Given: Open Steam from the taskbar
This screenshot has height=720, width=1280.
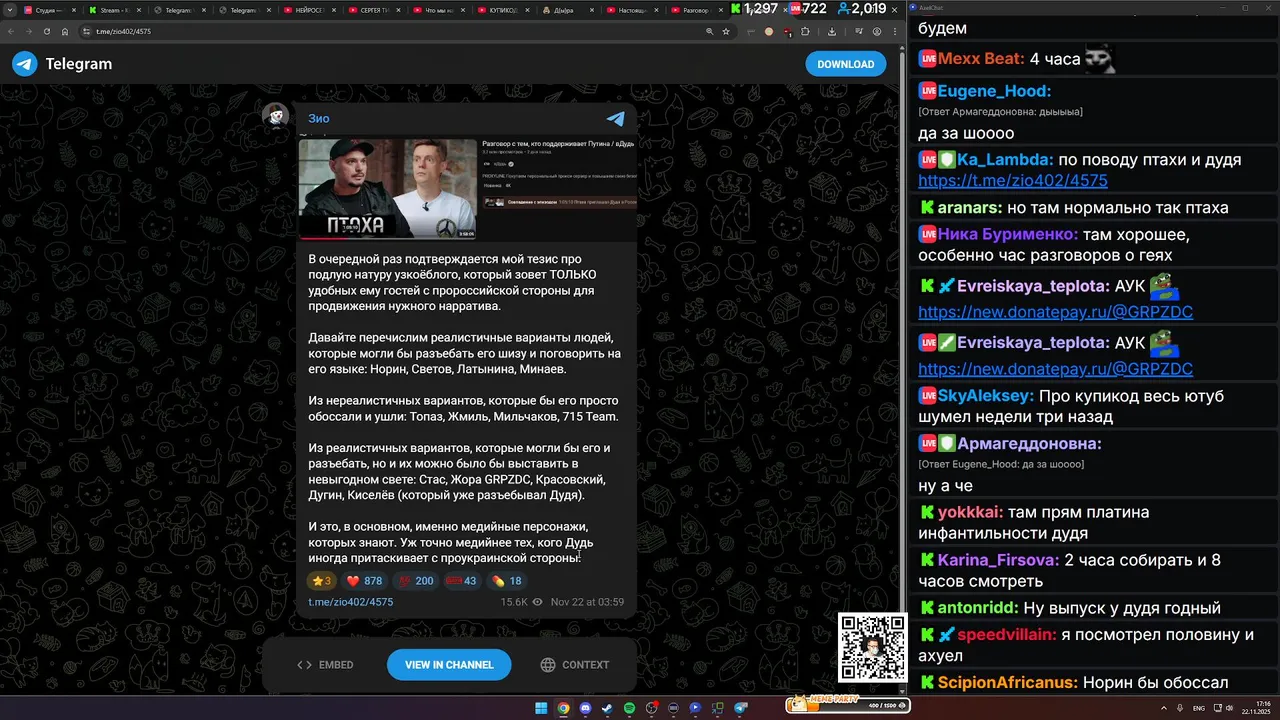Looking at the screenshot, I should 607,708.
